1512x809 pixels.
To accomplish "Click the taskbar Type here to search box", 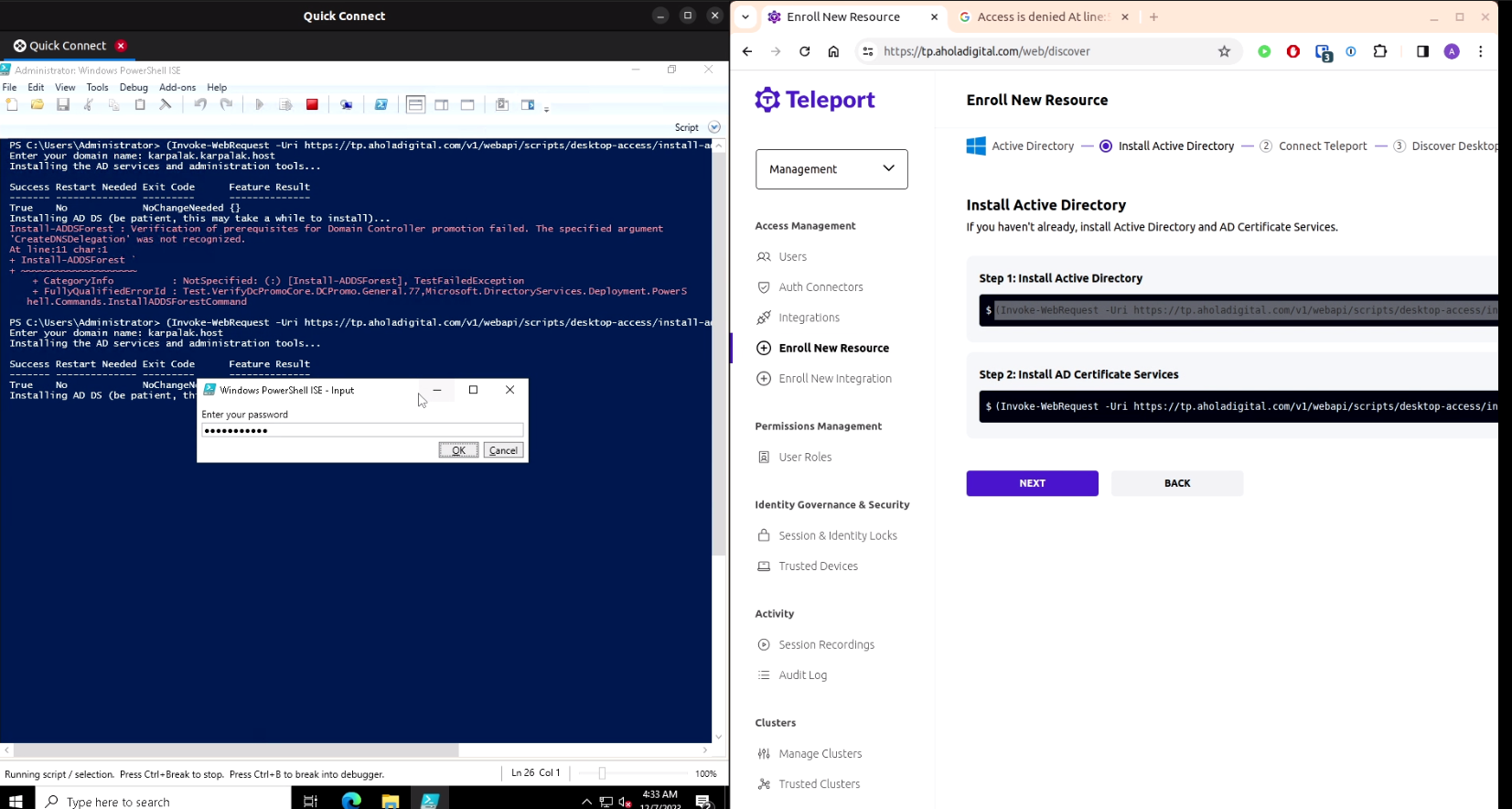I will tap(162, 801).
